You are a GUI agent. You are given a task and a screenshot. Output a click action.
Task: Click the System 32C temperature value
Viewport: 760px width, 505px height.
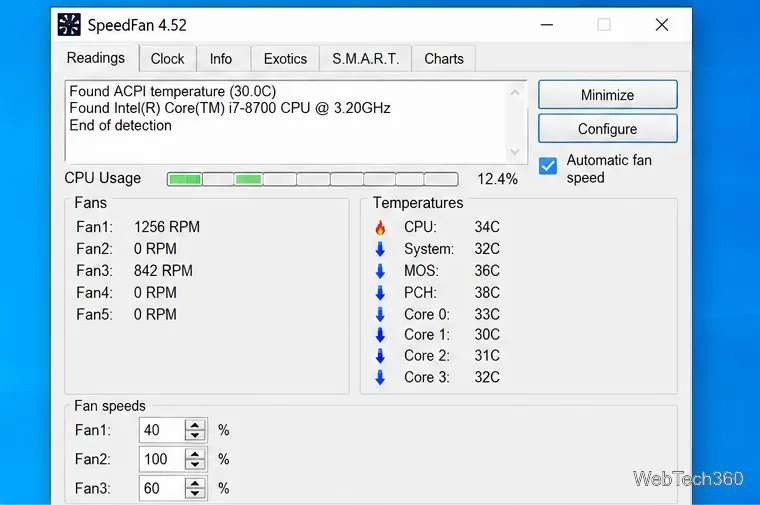point(487,249)
